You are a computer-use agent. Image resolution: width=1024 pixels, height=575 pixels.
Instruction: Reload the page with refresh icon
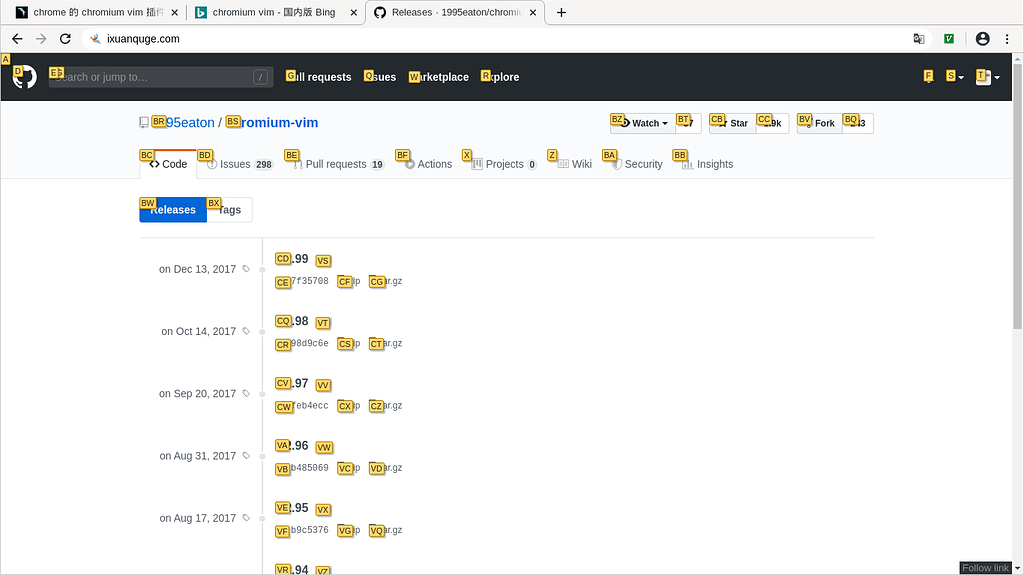(x=65, y=39)
